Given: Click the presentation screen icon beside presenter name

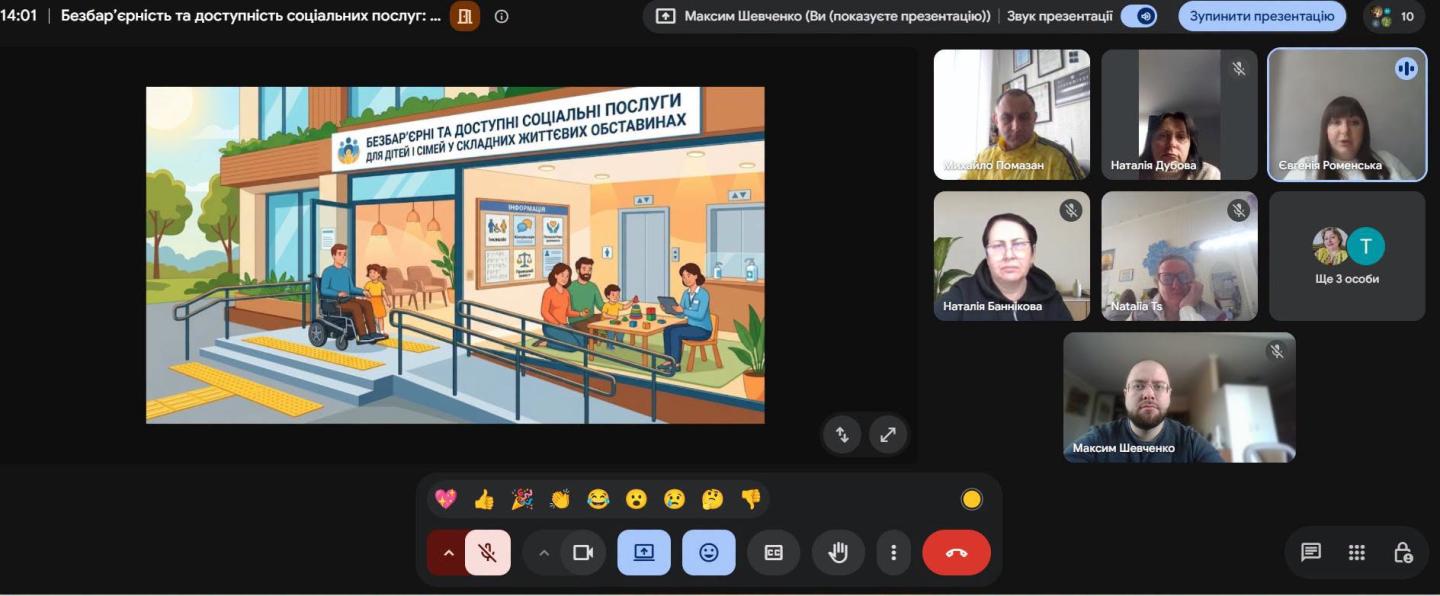Looking at the screenshot, I should (x=665, y=16).
